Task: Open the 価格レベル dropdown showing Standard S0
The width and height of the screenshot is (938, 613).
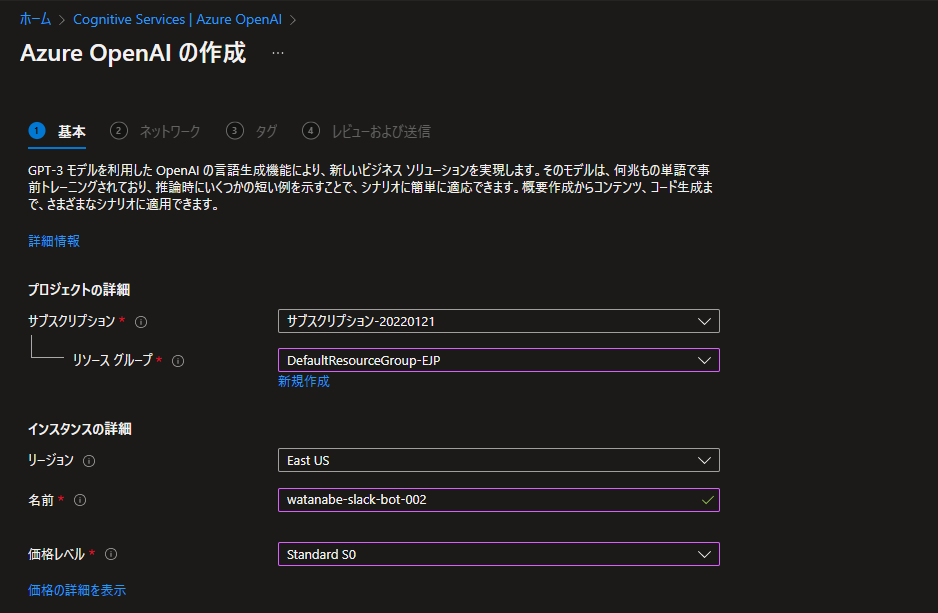Action: pos(707,553)
